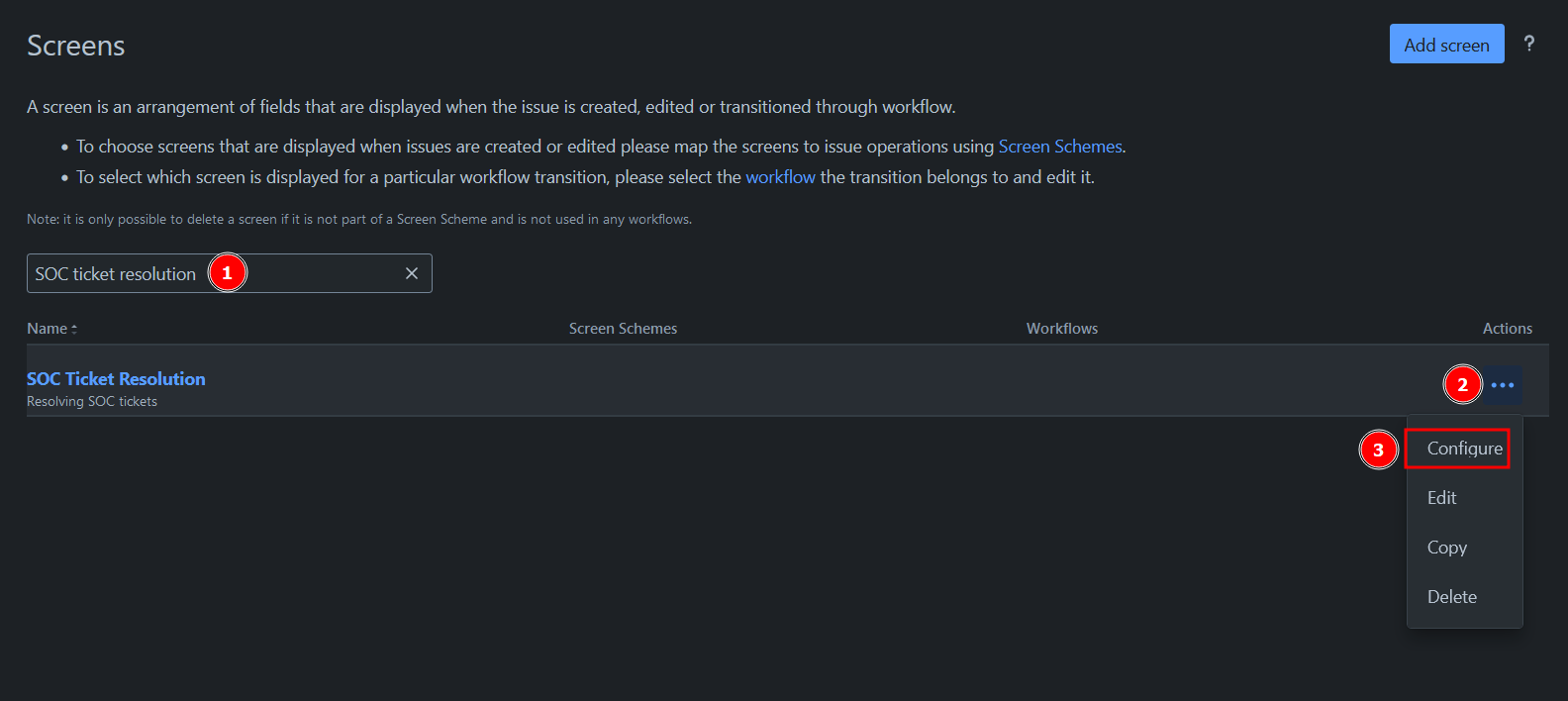This screenshot has height=701, width=1568.
Task: Choose Delete in the actions menu
Action: 1451,597
